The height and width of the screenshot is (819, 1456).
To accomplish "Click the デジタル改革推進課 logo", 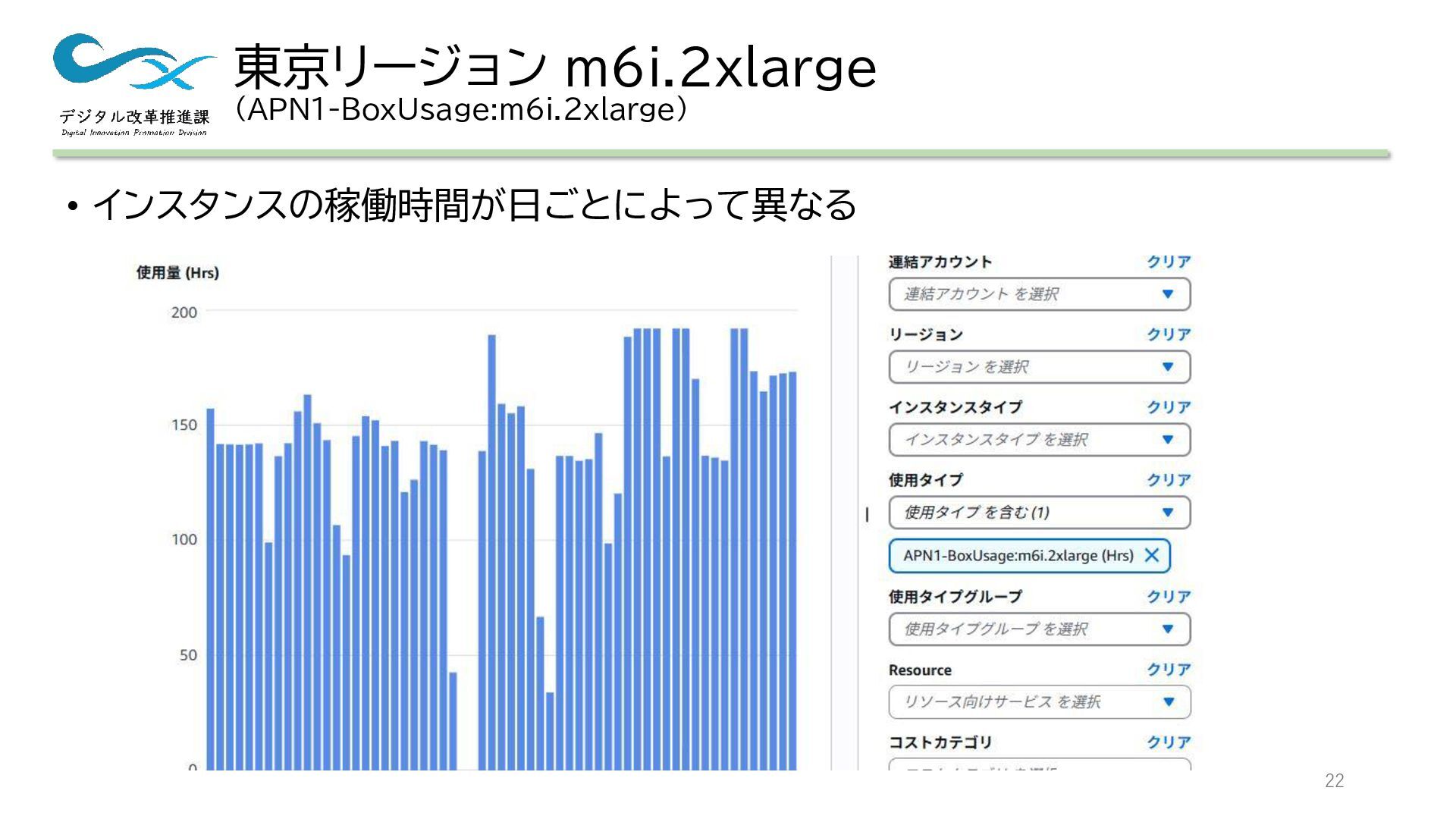I will pos(134,84).
